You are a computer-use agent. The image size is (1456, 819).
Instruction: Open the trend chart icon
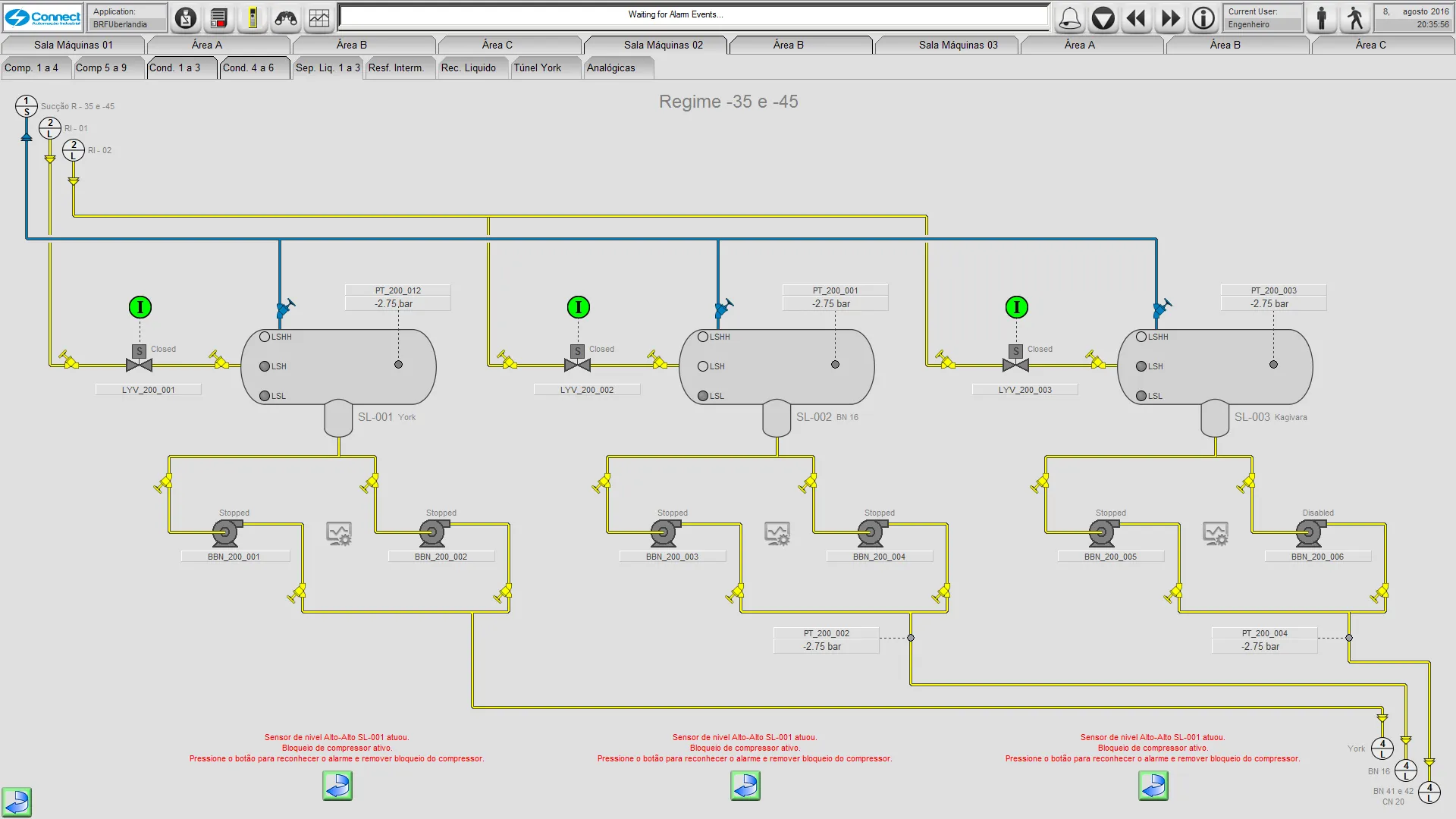[319, 18]
